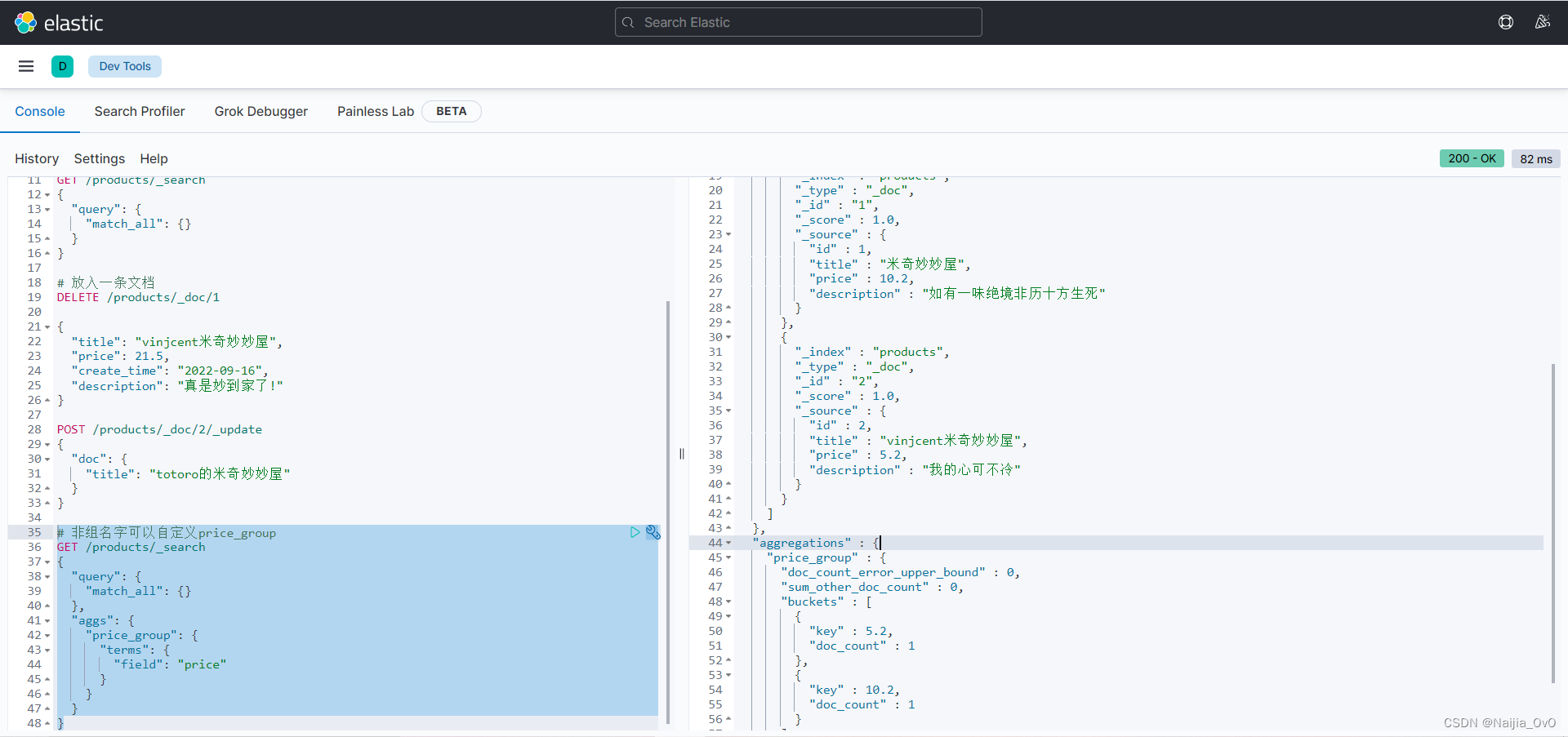Collapse the price_group fold at editor line 42
1568x737 pixels.
tap(47, 636)
